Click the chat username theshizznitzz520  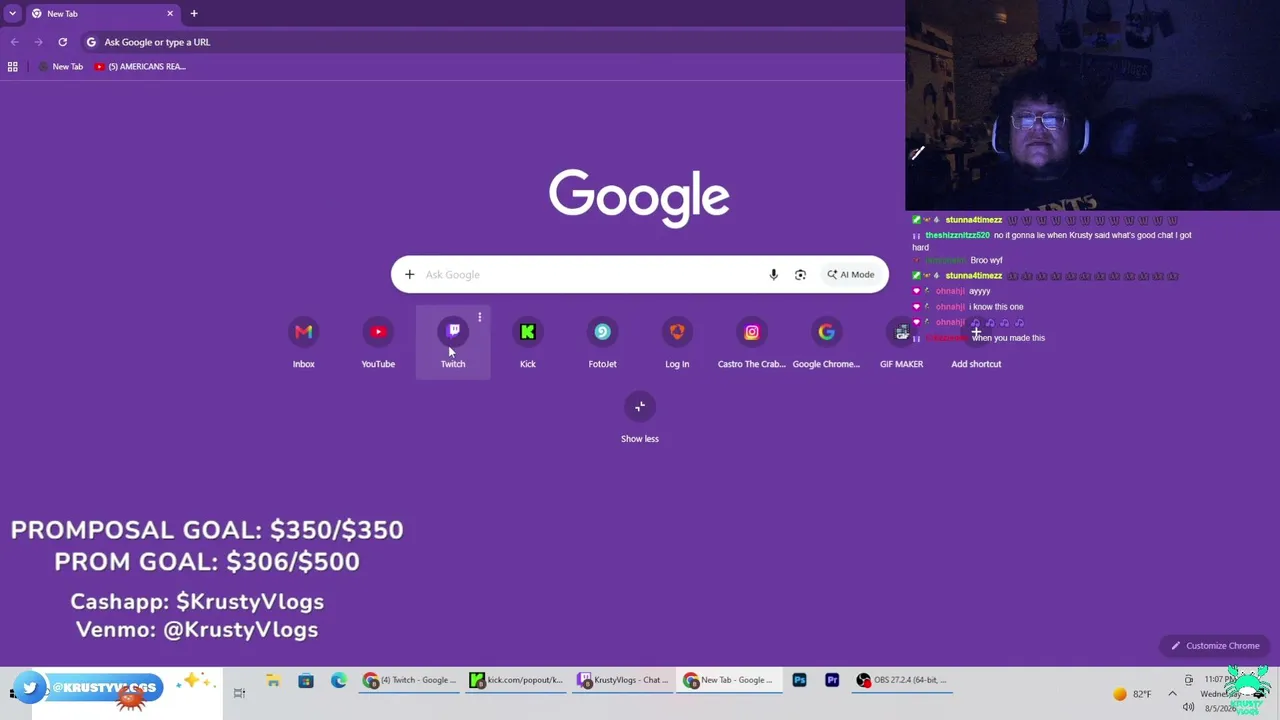957,236
